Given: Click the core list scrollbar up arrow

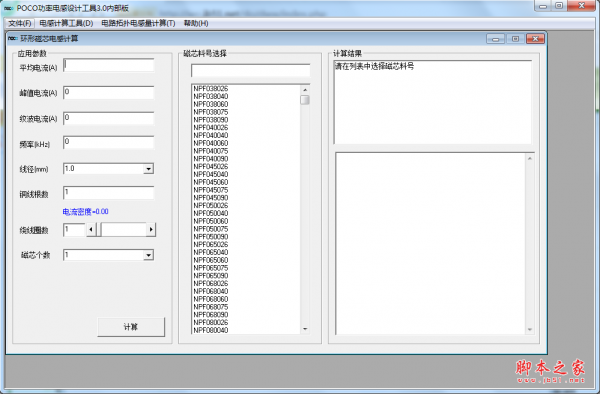Looking at the screenshot, I should tap(305, 90).
